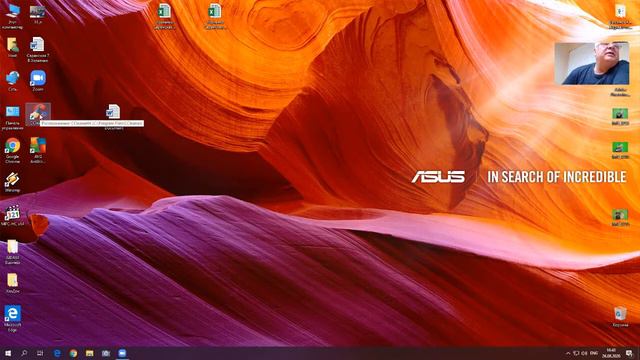Open the Корзина recycle bin icon

click(x=620, y=317)
